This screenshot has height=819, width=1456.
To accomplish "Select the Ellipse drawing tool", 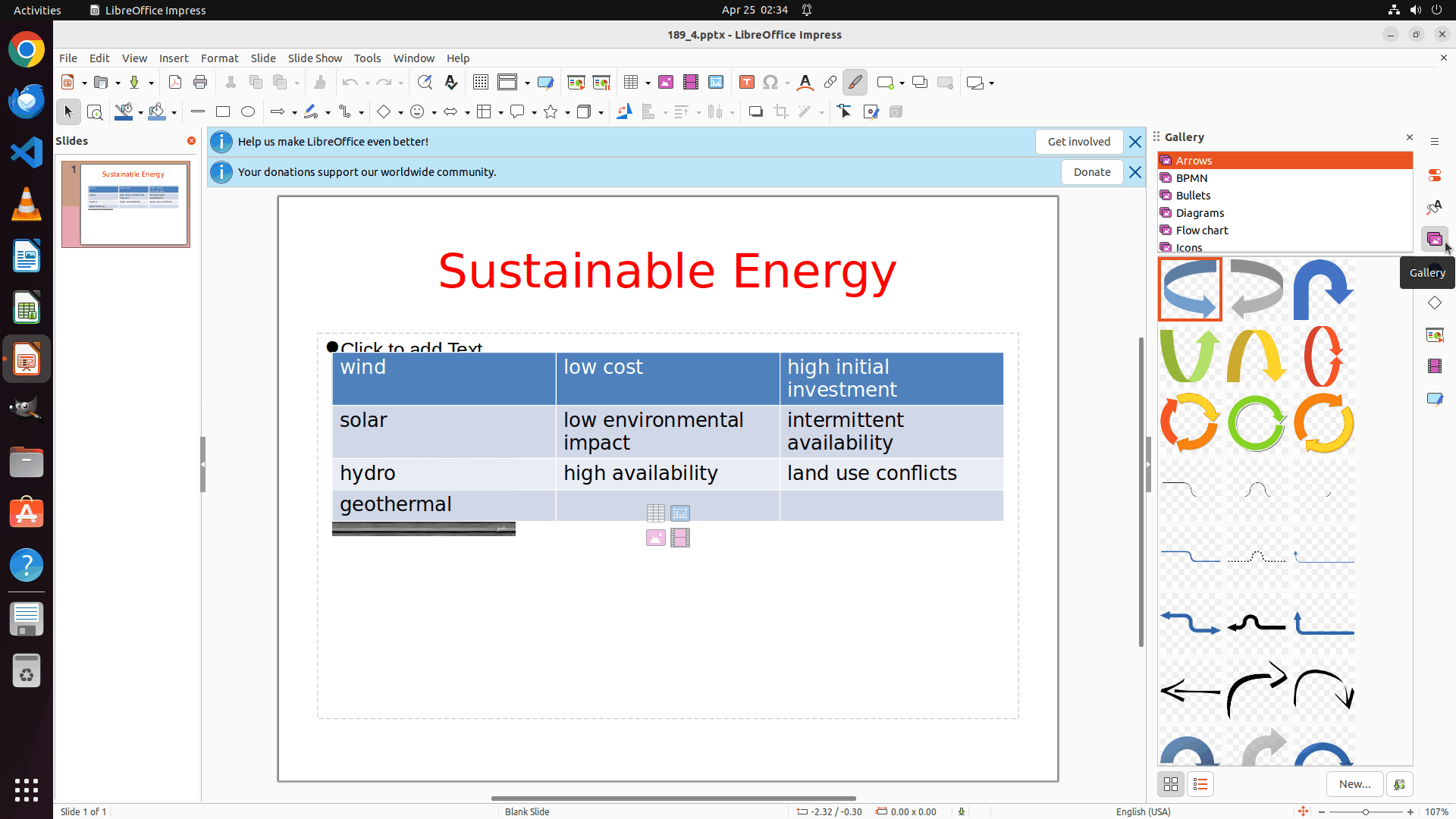I will [248, 112].
